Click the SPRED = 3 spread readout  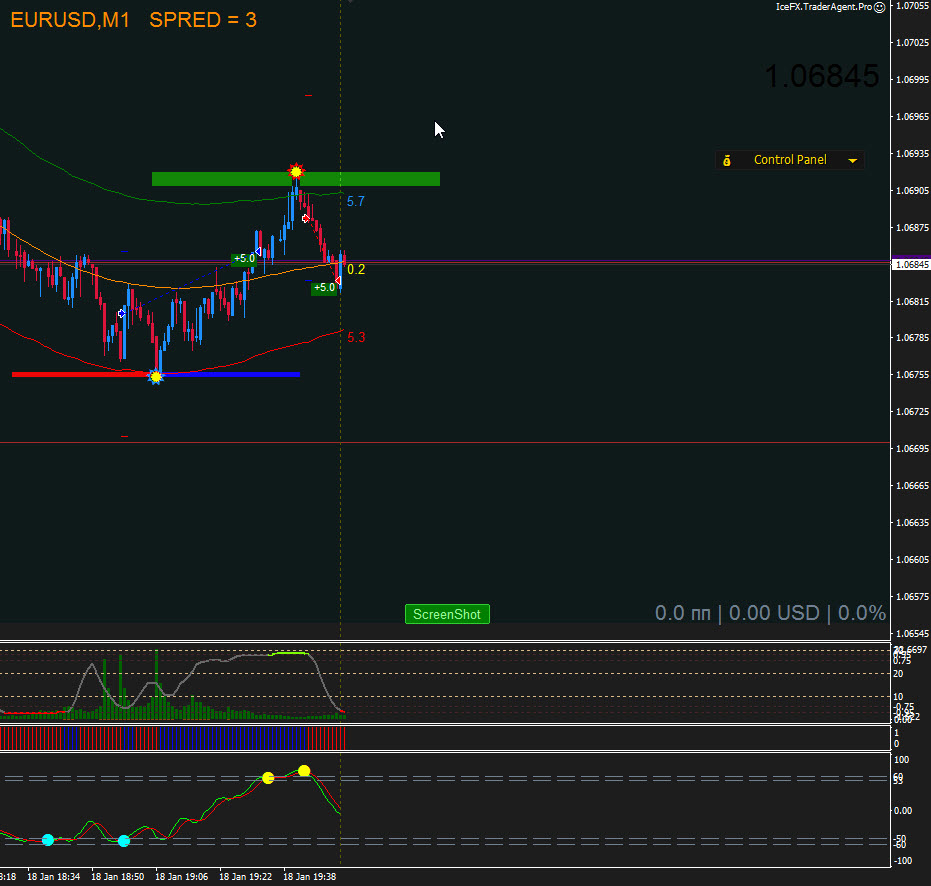pyautogui.click(x=203, y=20)
